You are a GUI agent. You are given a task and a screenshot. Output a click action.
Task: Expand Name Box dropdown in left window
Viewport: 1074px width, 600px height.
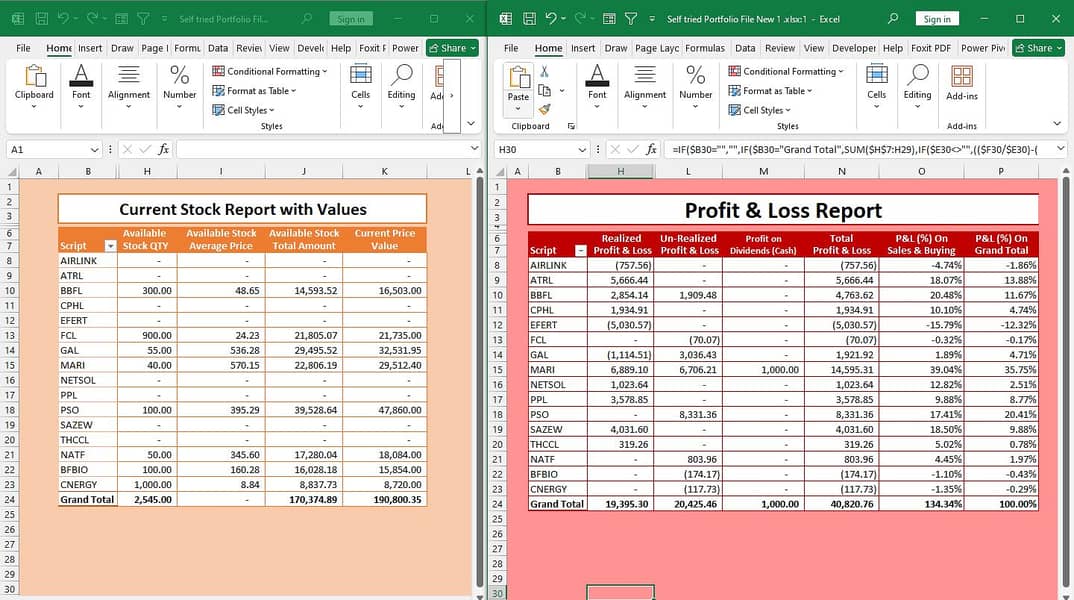point(94,149)
